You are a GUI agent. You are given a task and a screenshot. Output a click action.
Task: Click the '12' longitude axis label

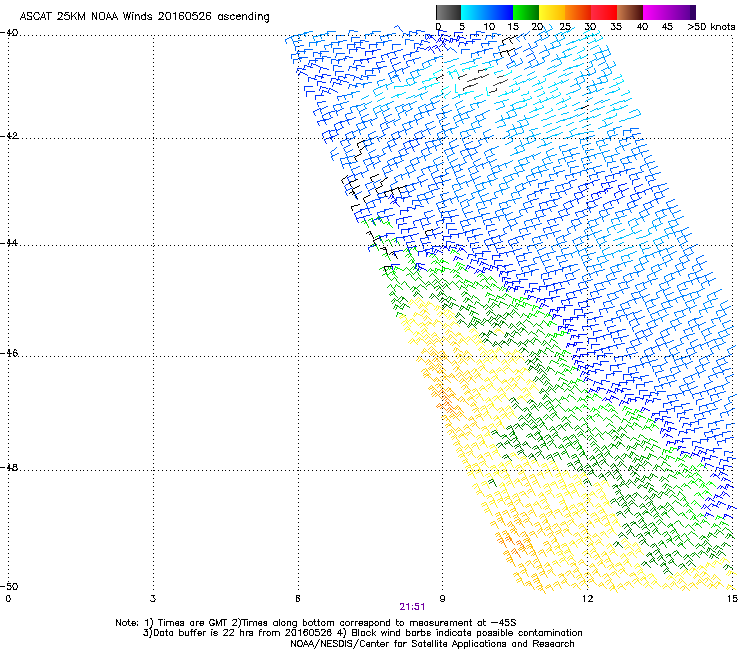pos(587,599)
